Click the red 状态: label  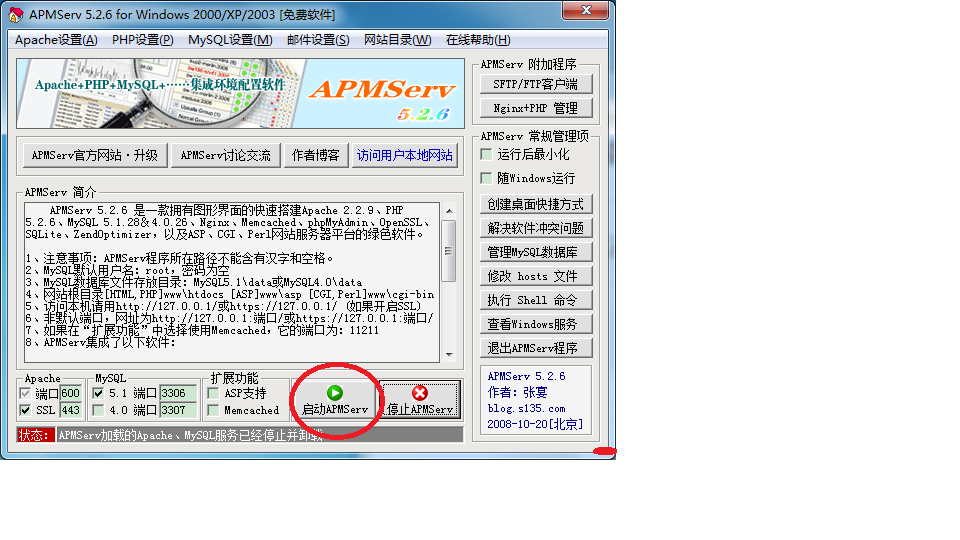point(36,435)
